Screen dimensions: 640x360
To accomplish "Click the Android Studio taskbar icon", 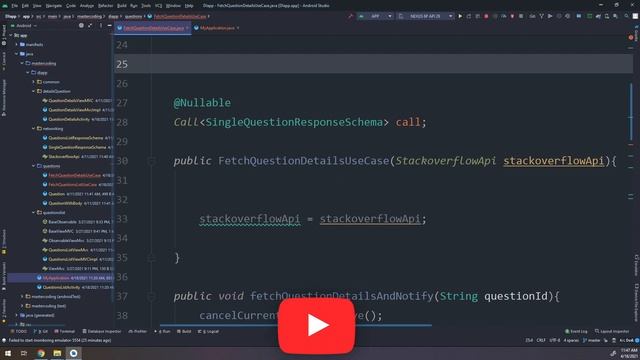I will click(73, 353).
